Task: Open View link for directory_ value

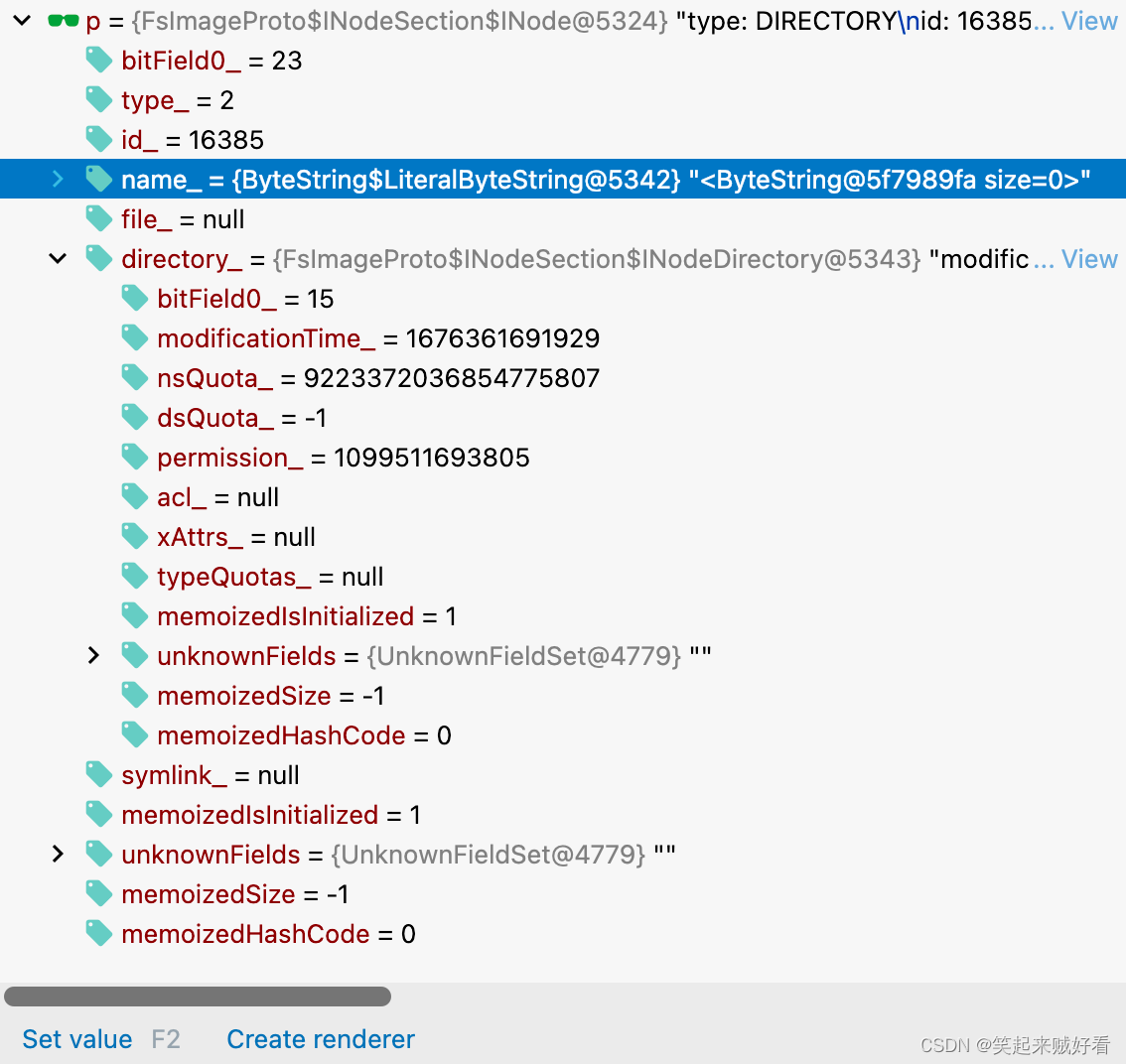Action: coord(1088,258)
